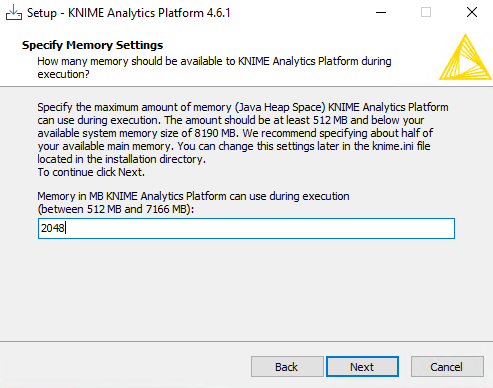
Task: Click the "(between 512 MB and 7166 MB):" text
Action: pyautogui.click(x=116, y=209)
